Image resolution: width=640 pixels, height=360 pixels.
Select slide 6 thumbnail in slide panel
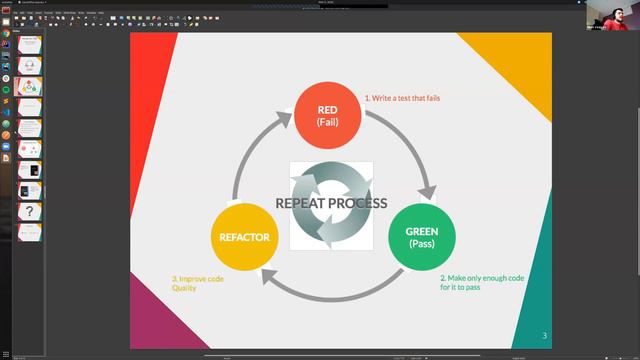(29, 149)
